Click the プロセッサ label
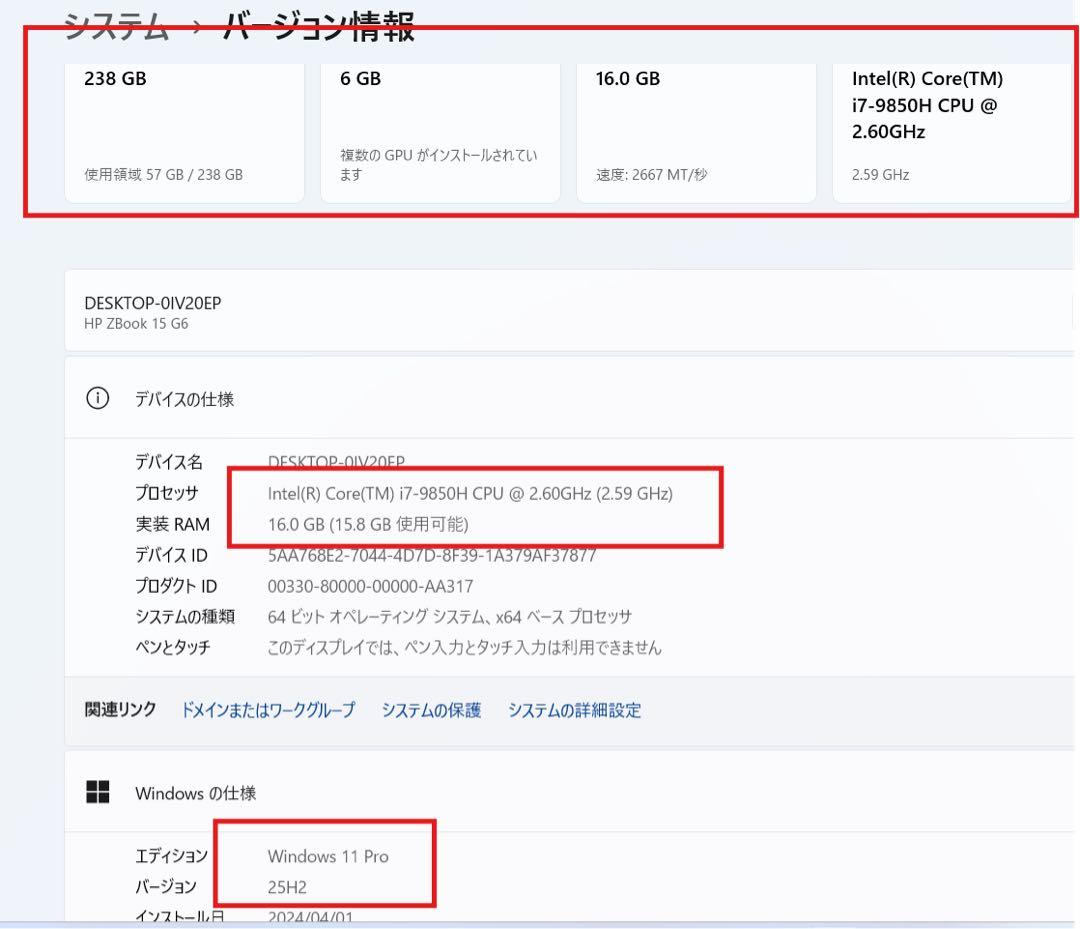This screenshot has height=929, width=1080. (167, 493)
